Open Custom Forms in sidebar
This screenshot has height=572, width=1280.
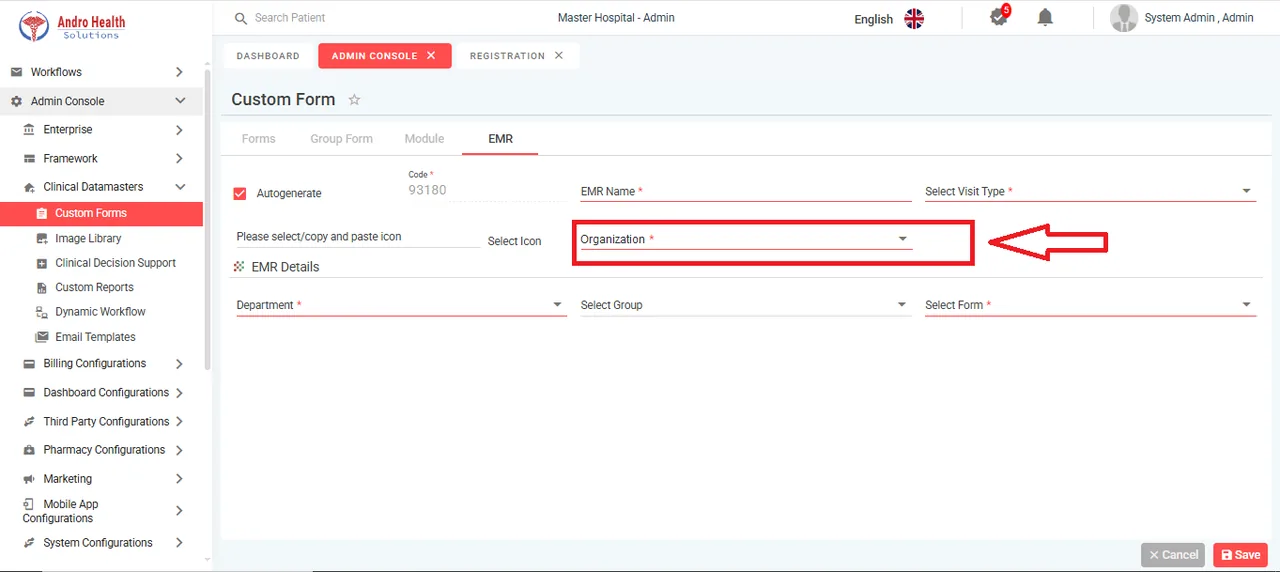(101, 213)
